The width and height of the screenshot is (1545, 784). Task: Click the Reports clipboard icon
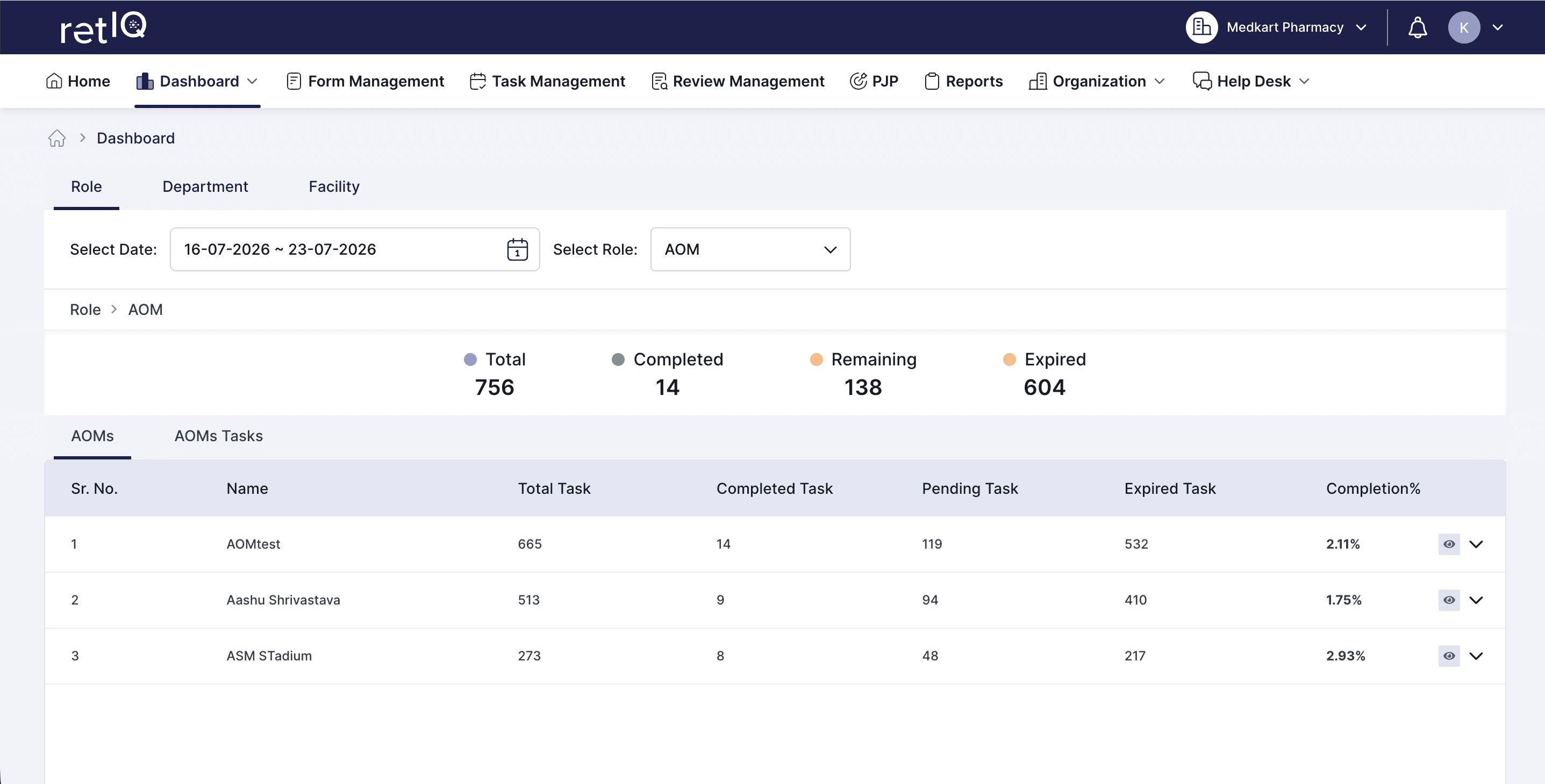[932, 81]
